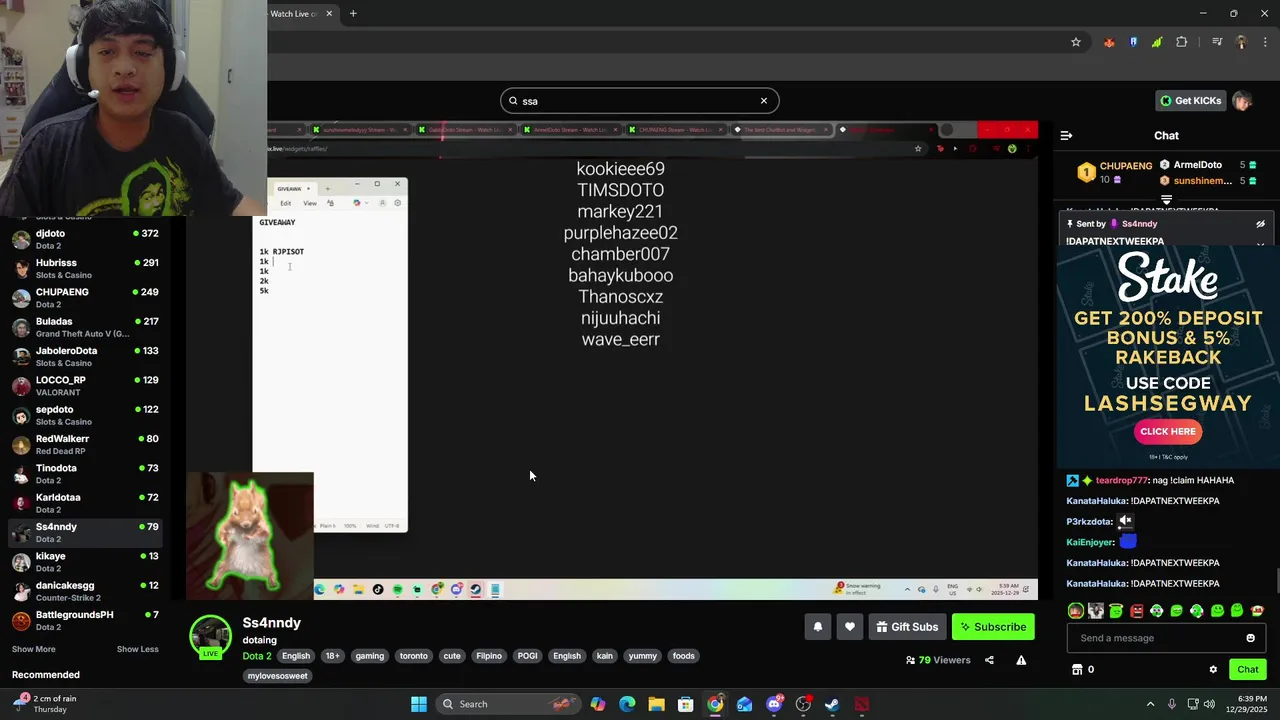1280x720 pixels.
Task: Click the Stake CLICK HERE button
Action: [1167, 431]
